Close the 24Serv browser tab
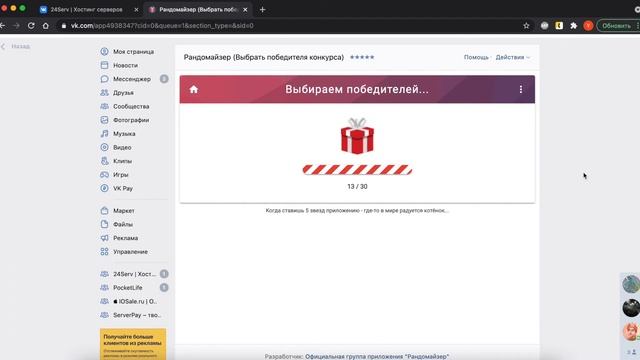The width and height of the screenshot is (640, 360). (136, 9)
